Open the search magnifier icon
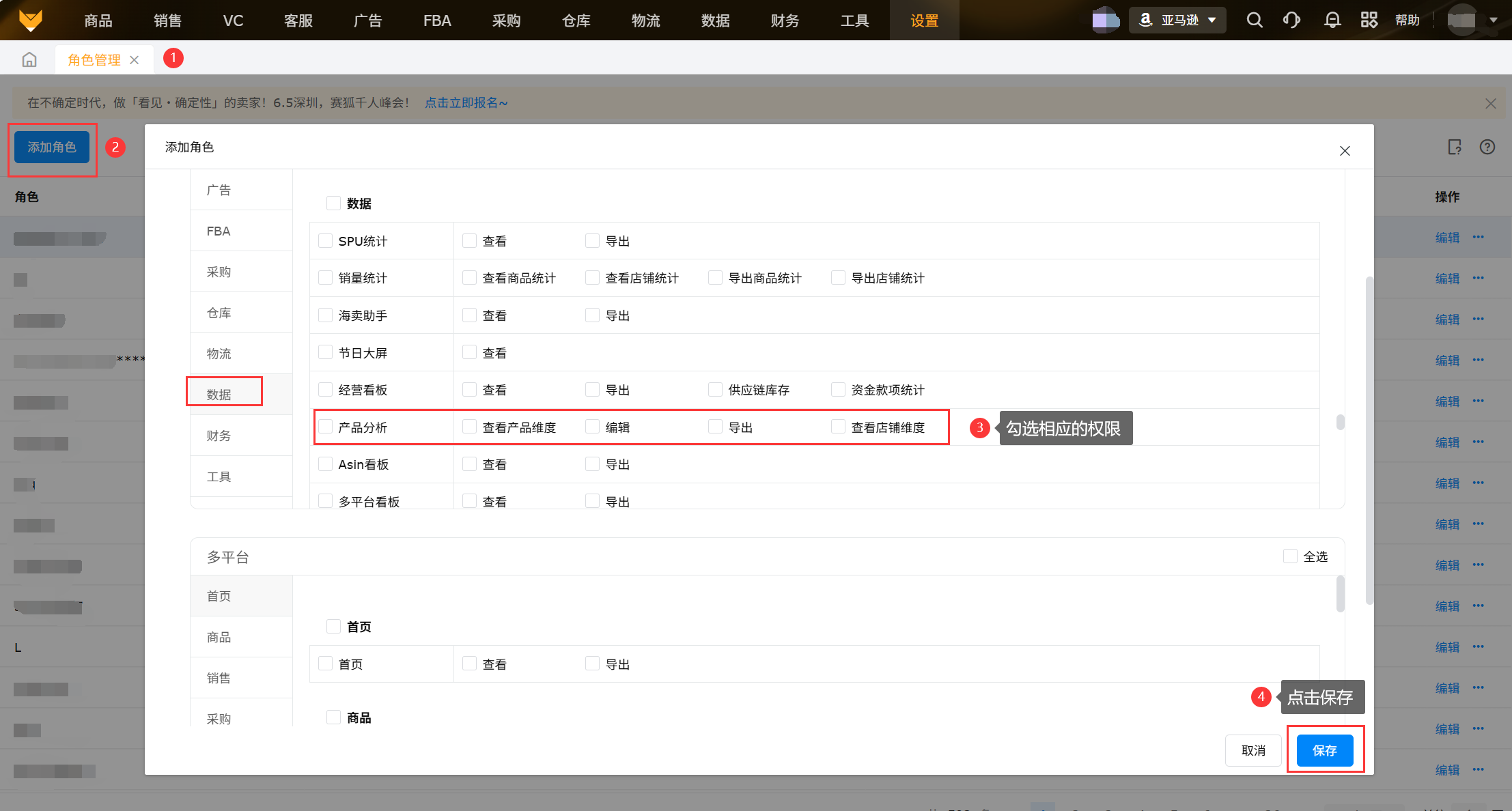The height and width of the screenshot is (811, 1512). click(1254, 20)
